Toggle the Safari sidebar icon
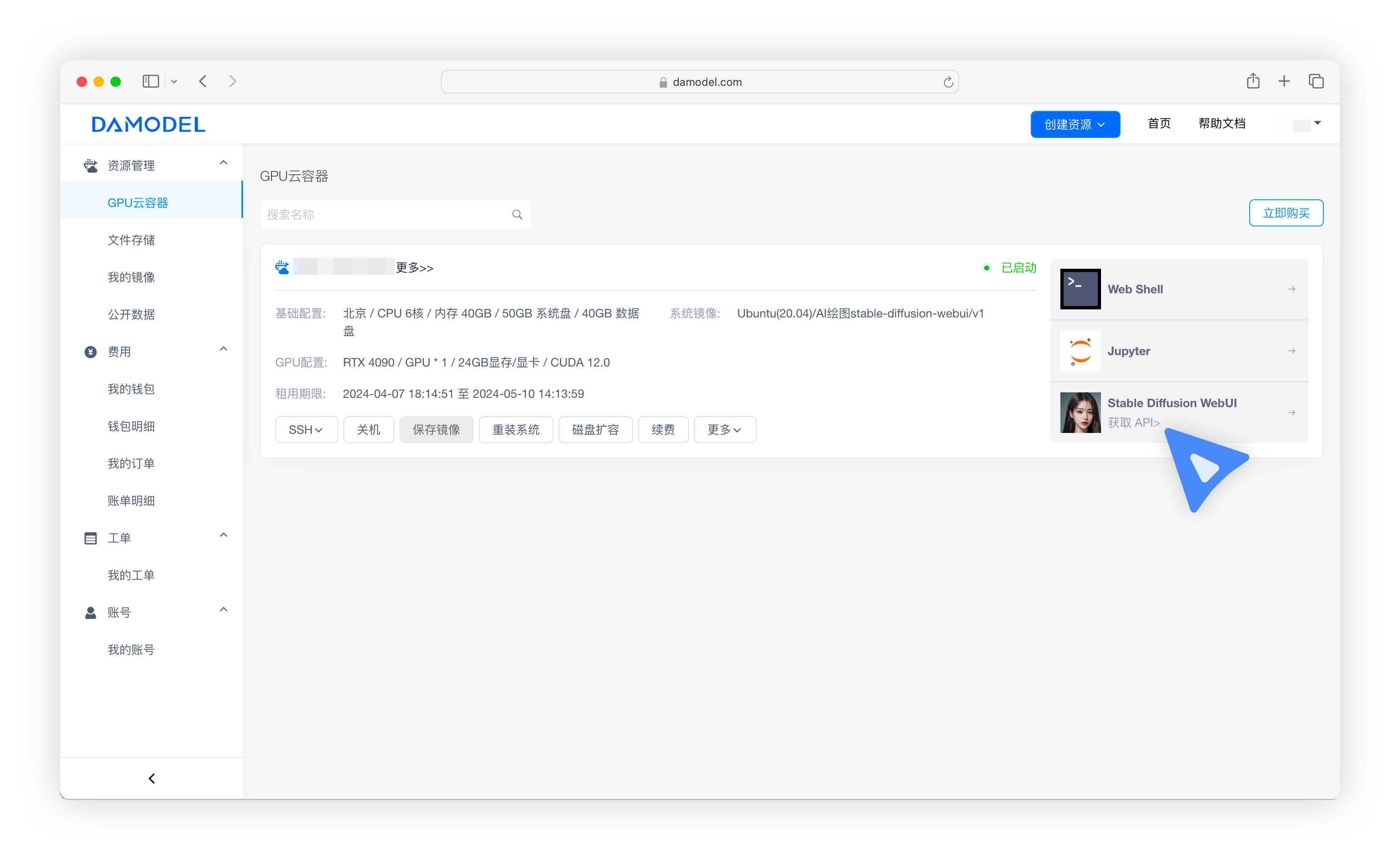Image resolution: width=1400 pixels, height=860 pixels. coord(150,81)
